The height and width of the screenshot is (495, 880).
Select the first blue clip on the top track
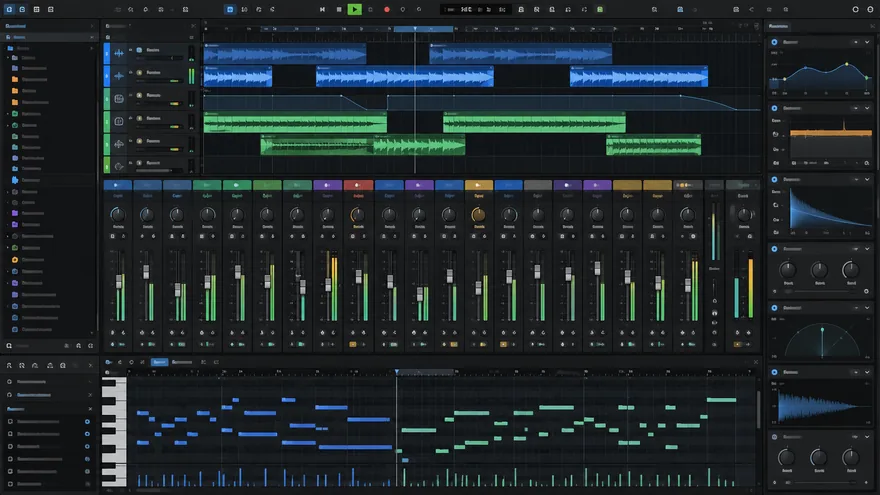pyautogui.click(x=285, y=53)
